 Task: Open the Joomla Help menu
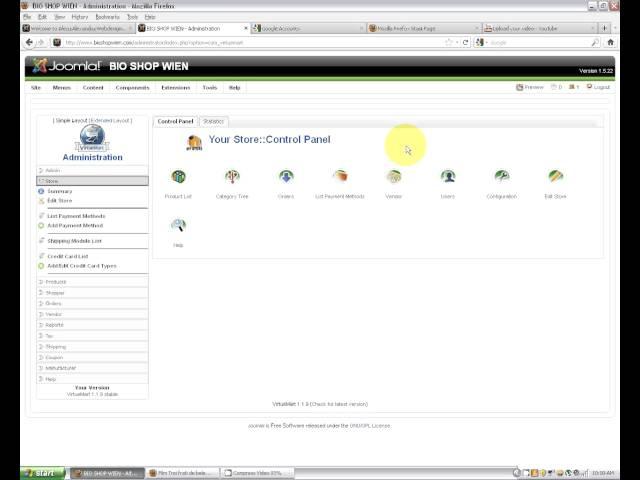[234, 87]
